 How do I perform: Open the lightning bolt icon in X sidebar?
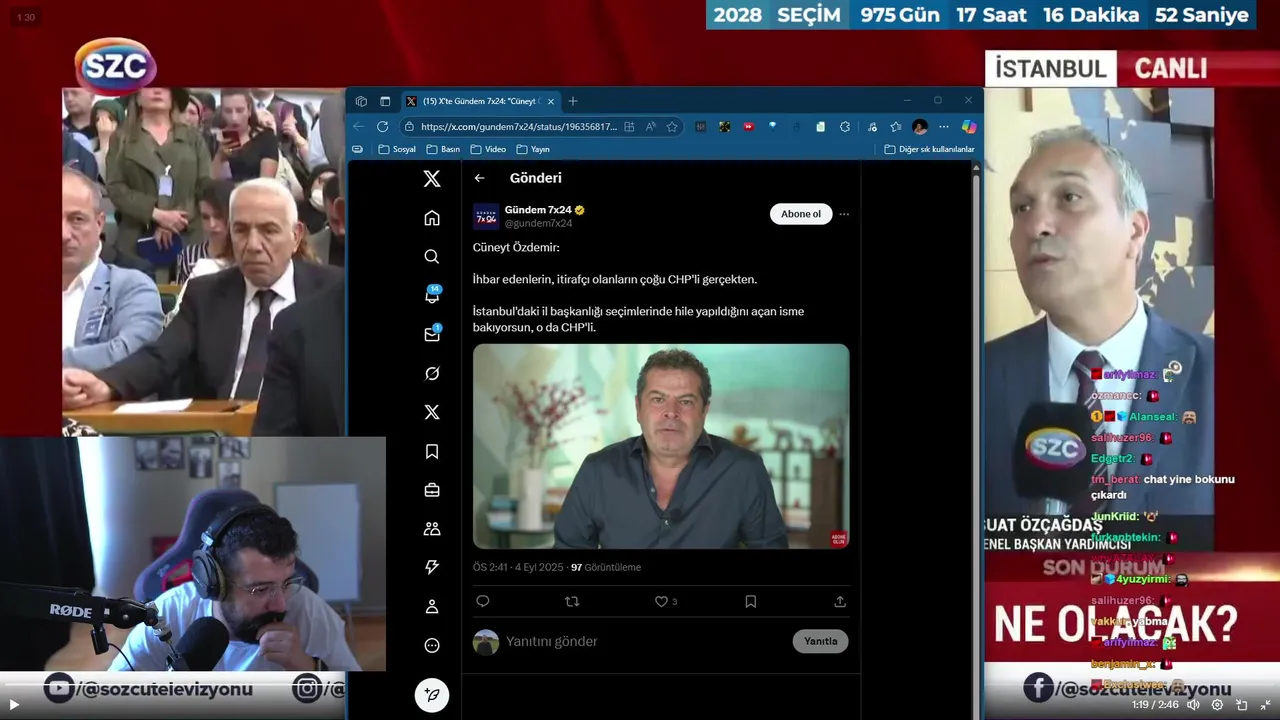432,567
